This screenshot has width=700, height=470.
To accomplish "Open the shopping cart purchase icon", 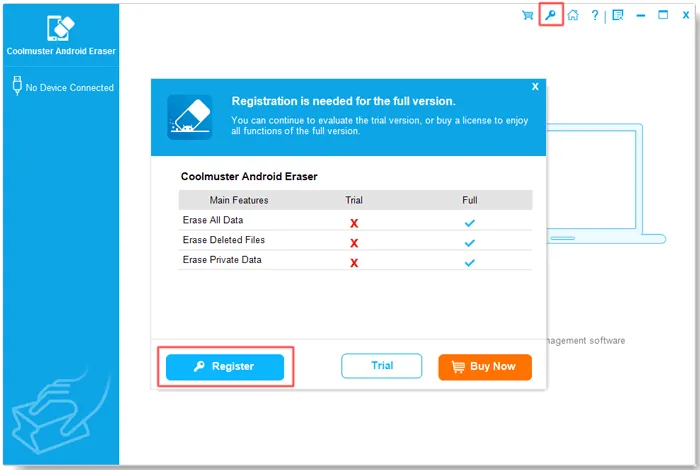I will pos(527,15).
